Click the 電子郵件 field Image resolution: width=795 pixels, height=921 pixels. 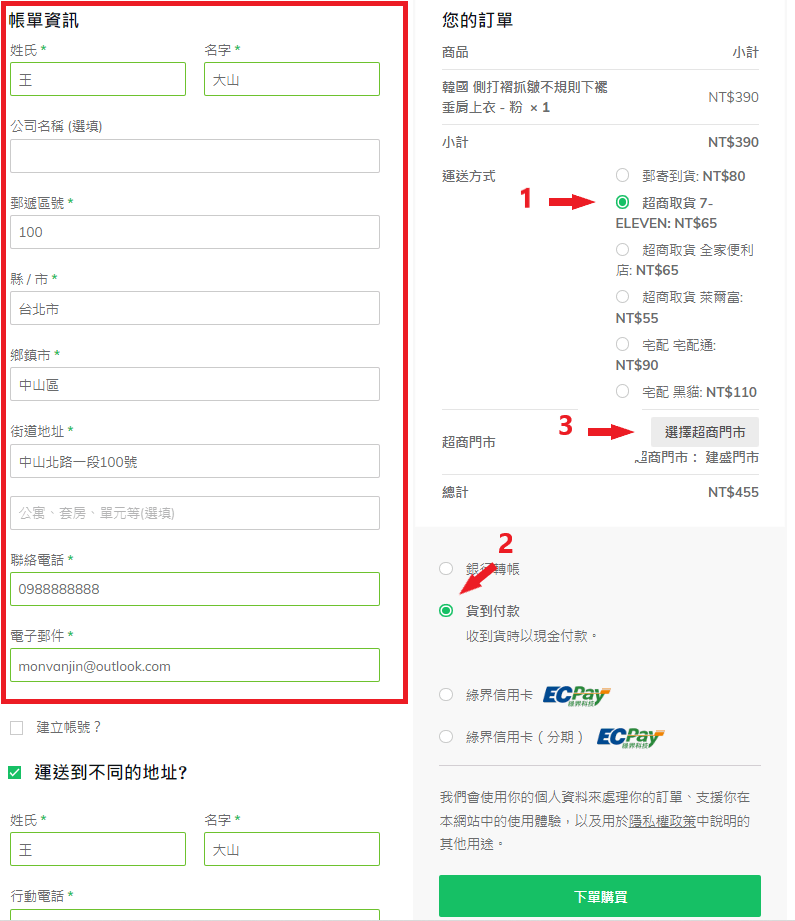click(x=194, y=665)
